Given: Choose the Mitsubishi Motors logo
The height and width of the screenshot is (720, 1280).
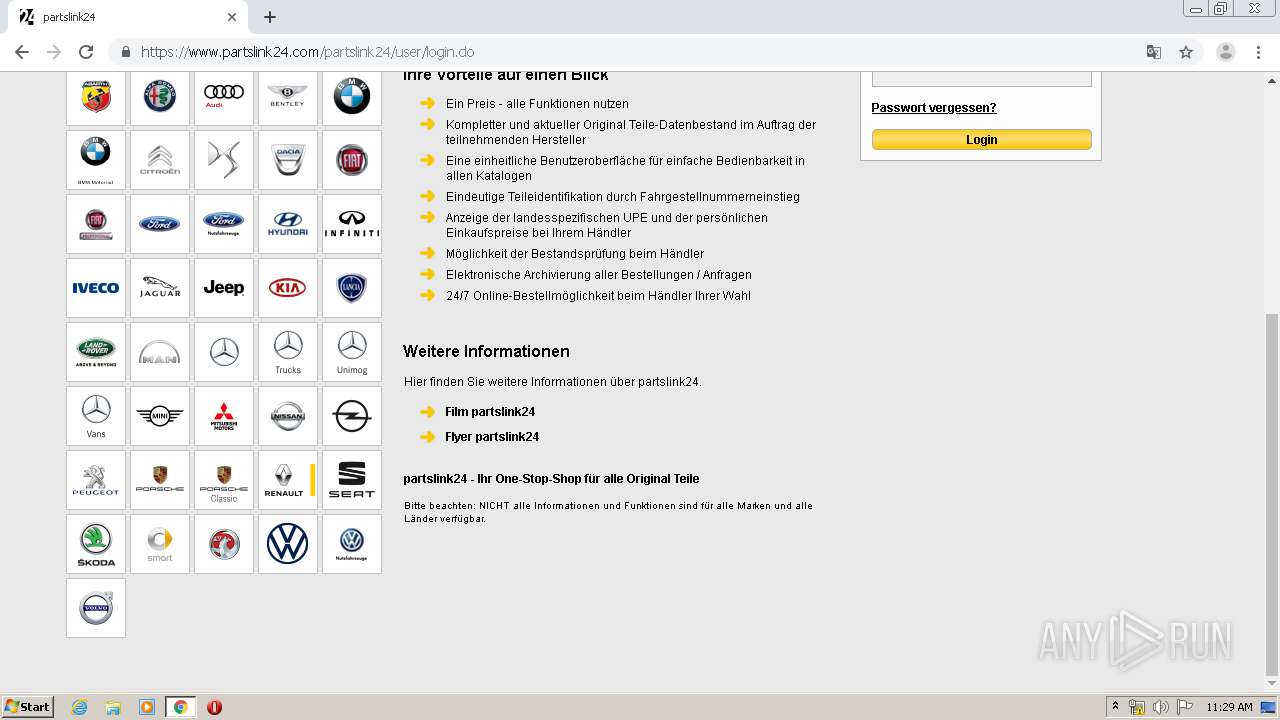Looking at the screenshot, I should [224, 416].
